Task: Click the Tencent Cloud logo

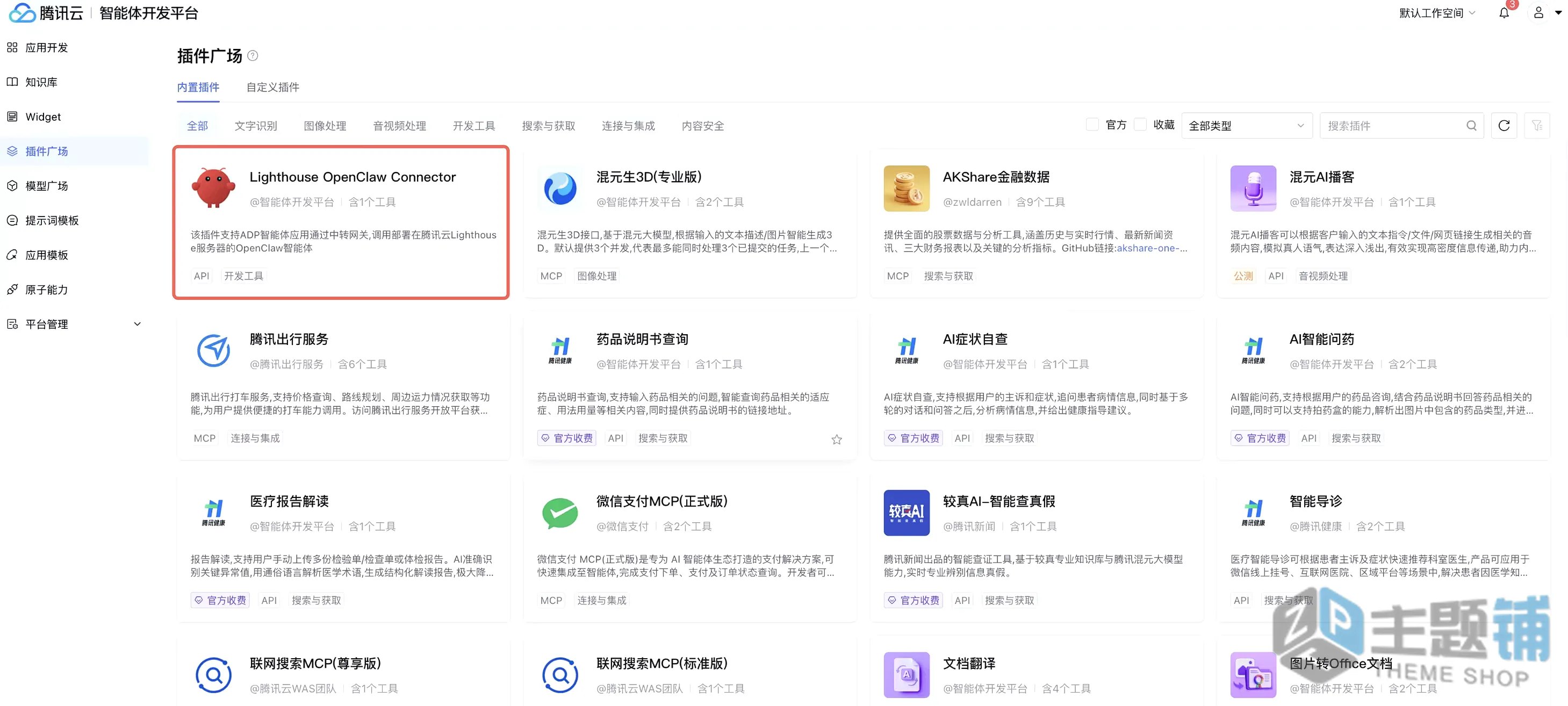Action: coord(46,13)
